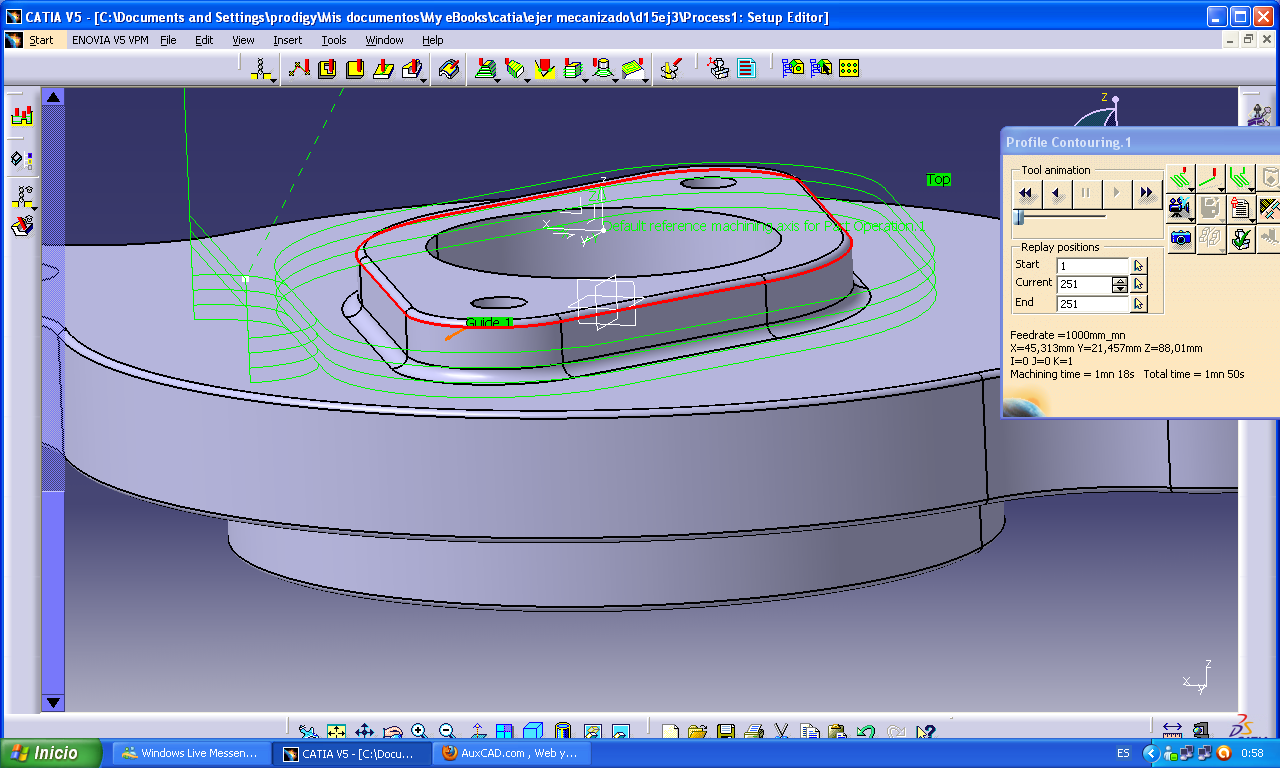This screenshot has width=1280, height=768.
Task: Click the pencil operation icon
Action: pyautogui.click(x=545, y=68)
